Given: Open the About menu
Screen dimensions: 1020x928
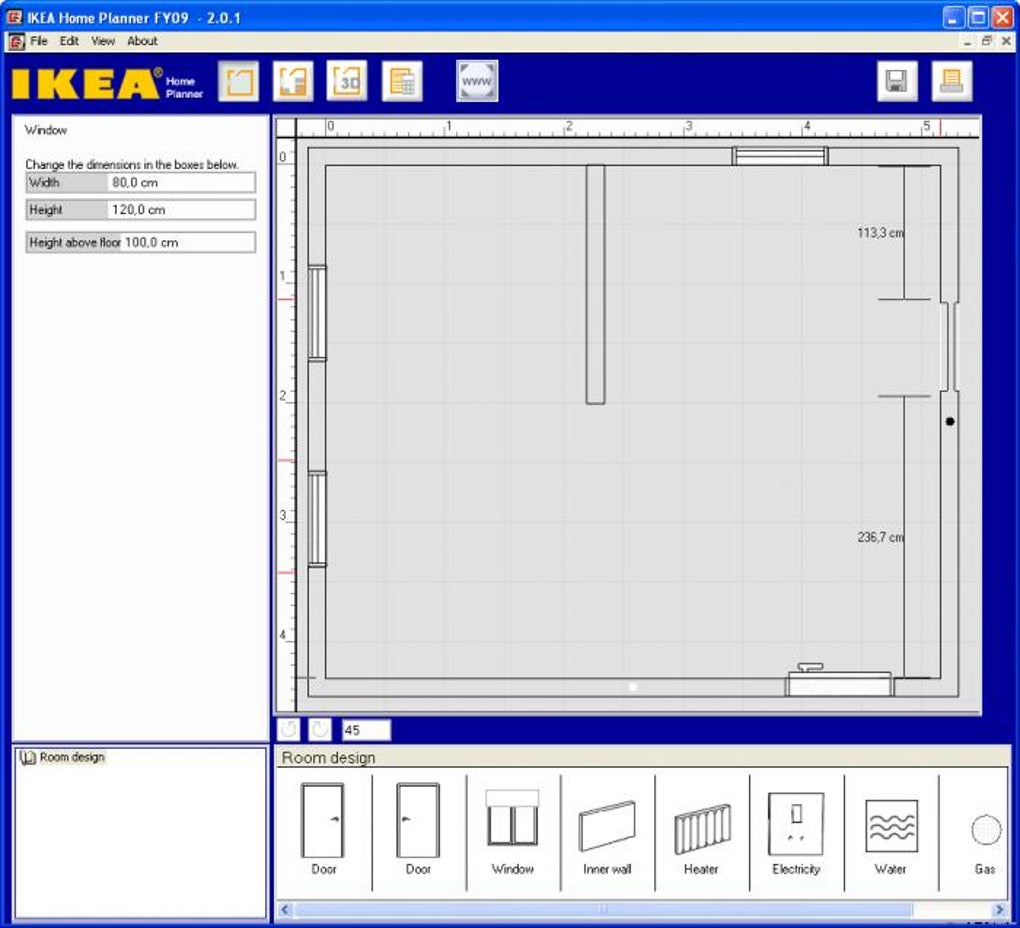Looking at the screenshot, I should coord(142,41).
